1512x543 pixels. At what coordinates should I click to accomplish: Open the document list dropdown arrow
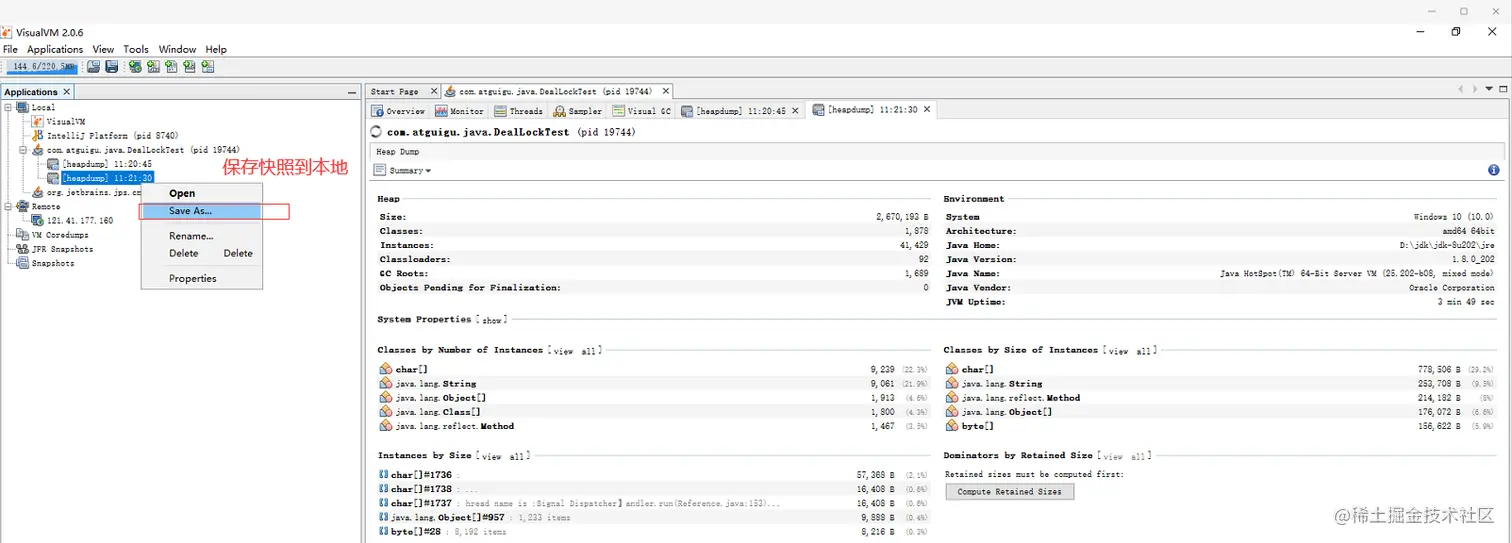[x=1490, y=91]
